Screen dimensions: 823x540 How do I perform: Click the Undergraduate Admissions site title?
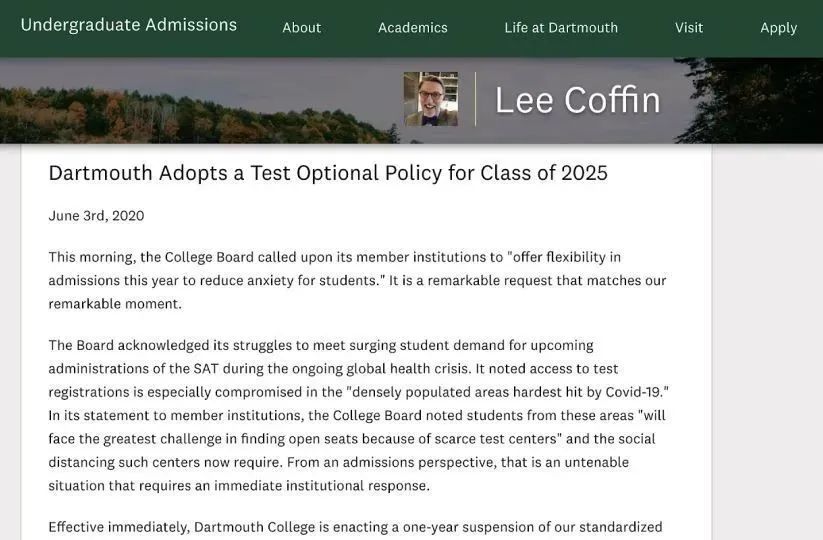pyautogui.click(x=129, y=25)
